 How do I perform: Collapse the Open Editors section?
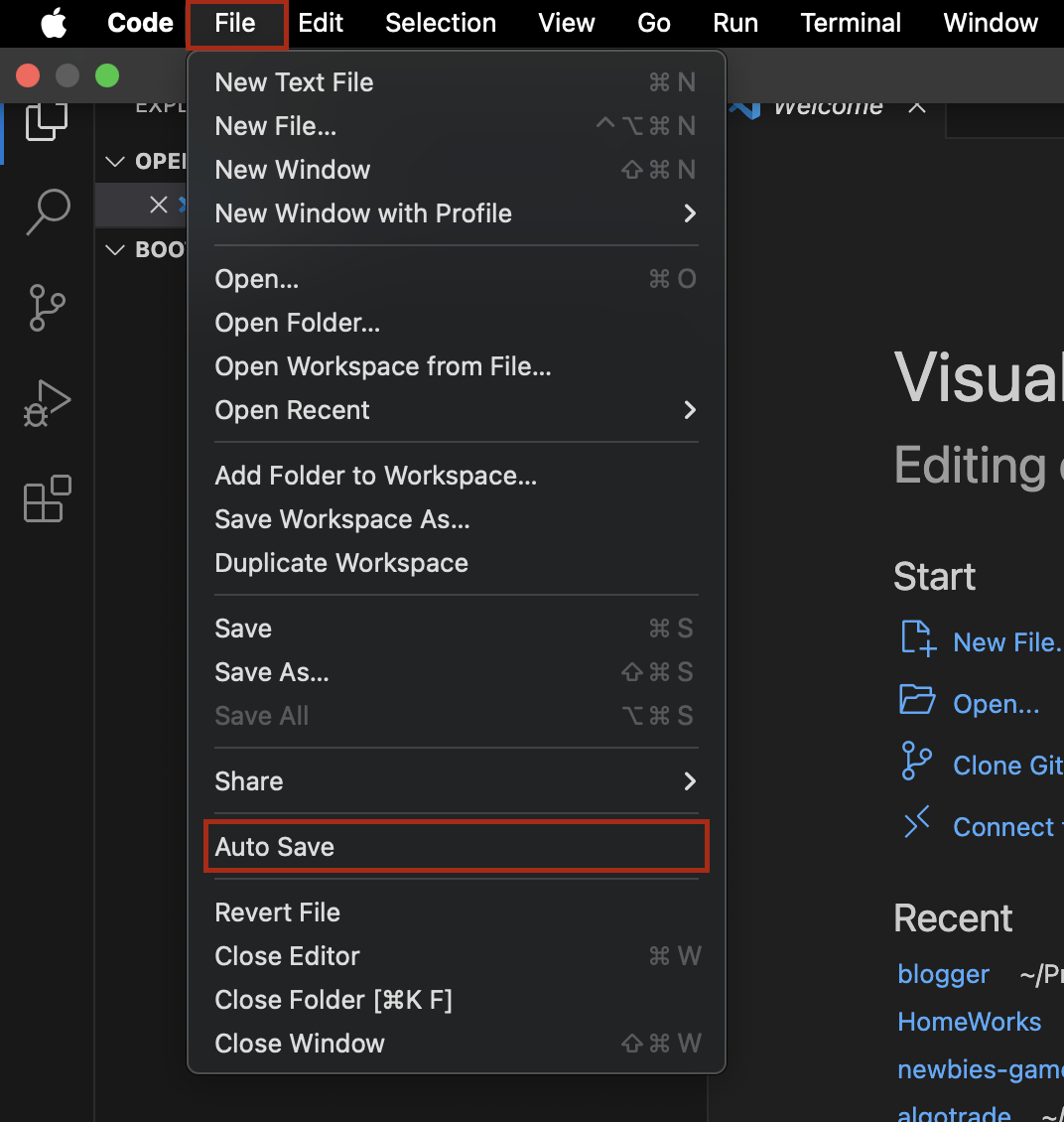click(x=115, y=161)
